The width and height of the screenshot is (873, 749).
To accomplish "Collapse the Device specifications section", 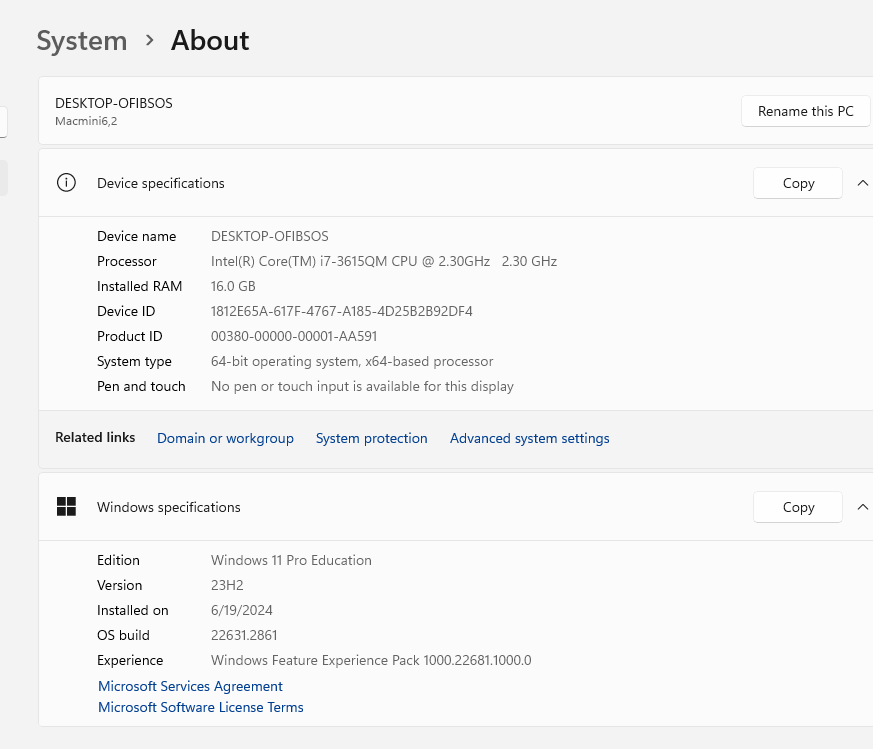I will pyautogui.click(x=862, y=183).
